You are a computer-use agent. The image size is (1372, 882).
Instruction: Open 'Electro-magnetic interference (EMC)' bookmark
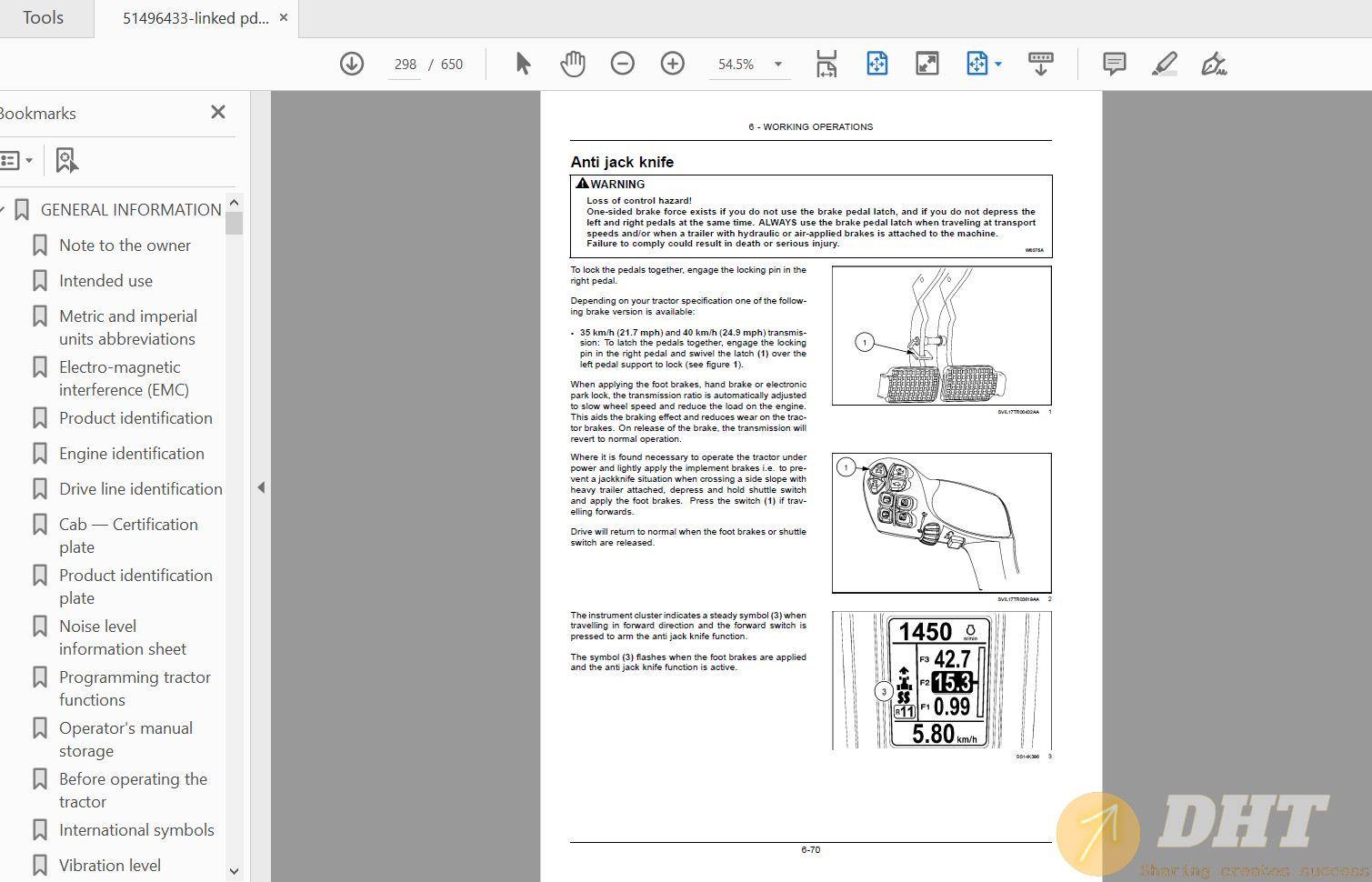click(x=124, y=378)
